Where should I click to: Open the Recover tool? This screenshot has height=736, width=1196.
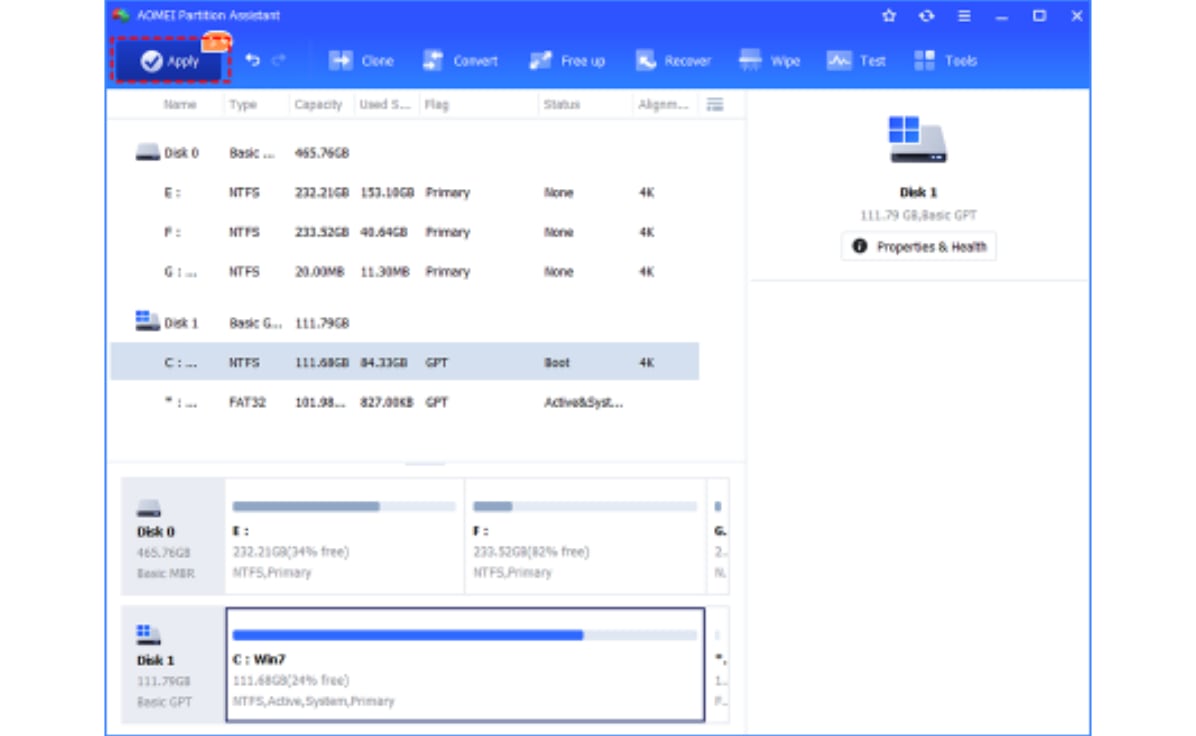pos(673,60)
